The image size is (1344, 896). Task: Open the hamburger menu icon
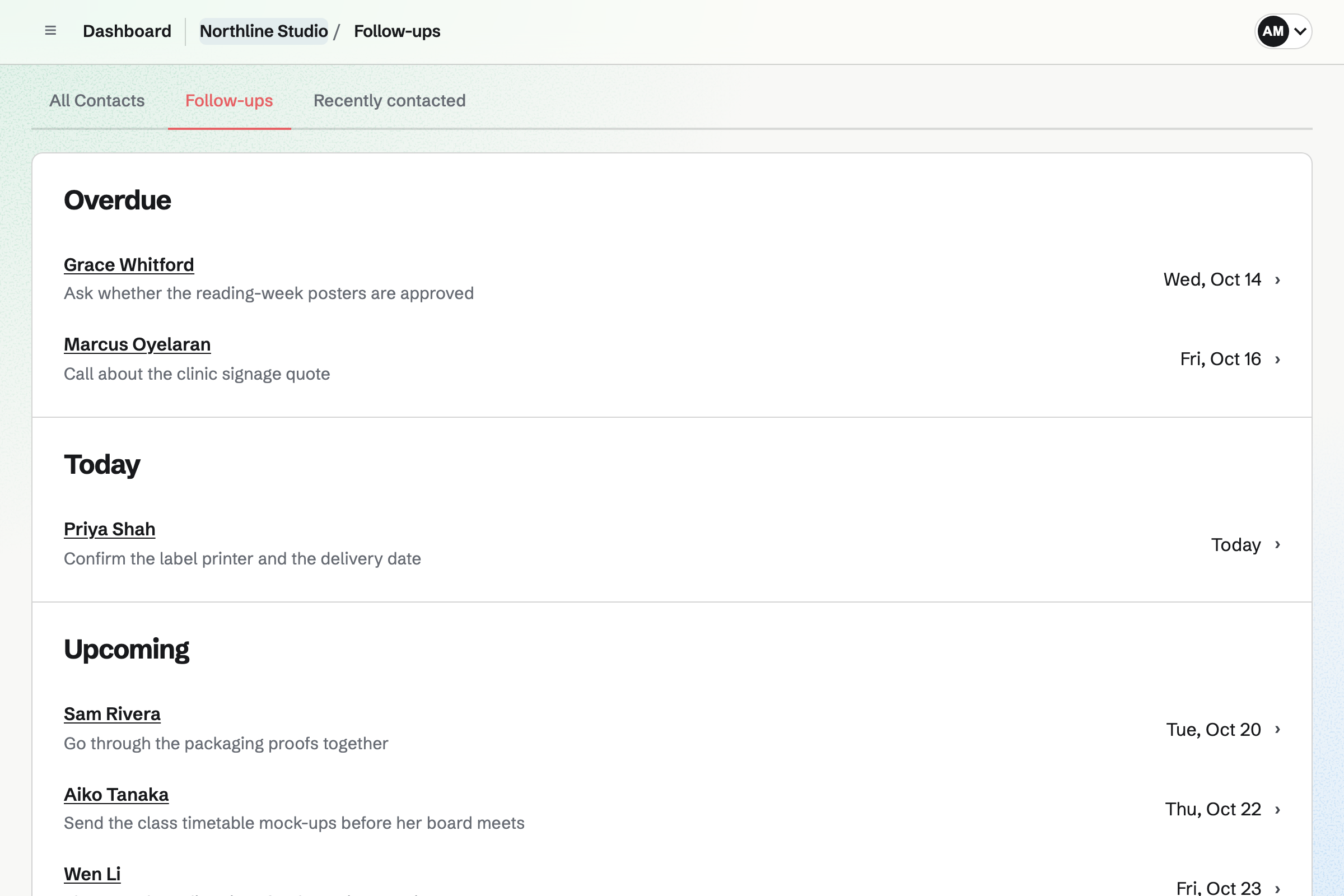[x=50, y=31]
